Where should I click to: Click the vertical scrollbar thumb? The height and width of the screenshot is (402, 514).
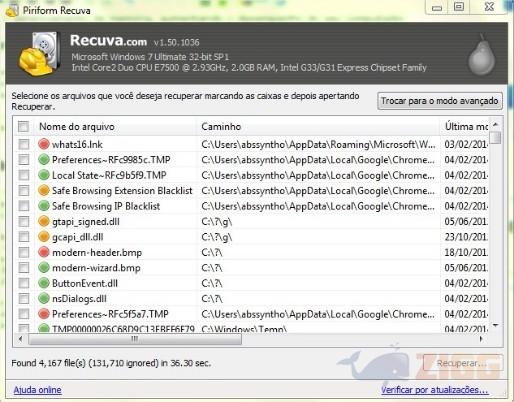coord(496,137)
